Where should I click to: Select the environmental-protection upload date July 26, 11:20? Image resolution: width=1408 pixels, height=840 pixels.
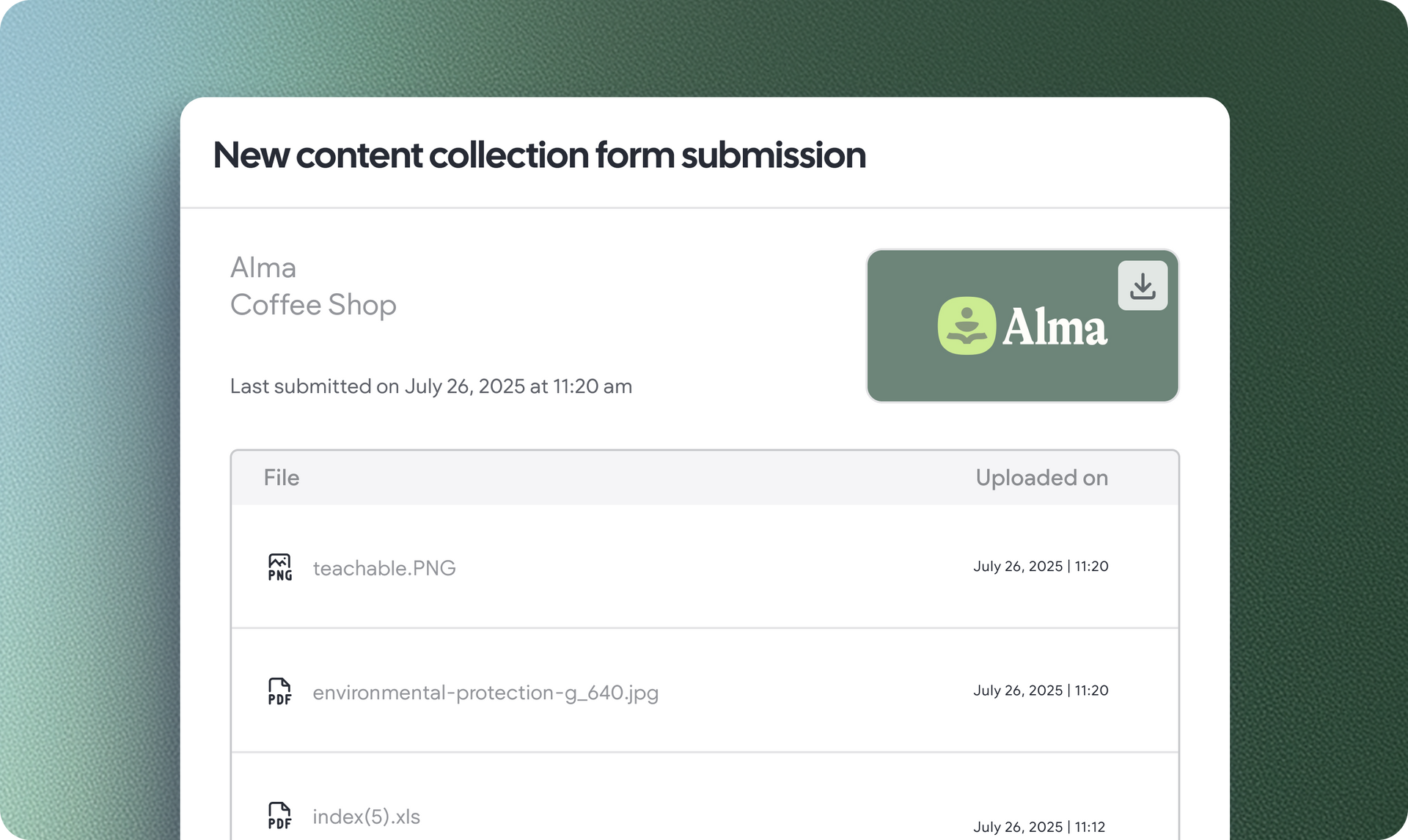click(x=1041, y=690)
